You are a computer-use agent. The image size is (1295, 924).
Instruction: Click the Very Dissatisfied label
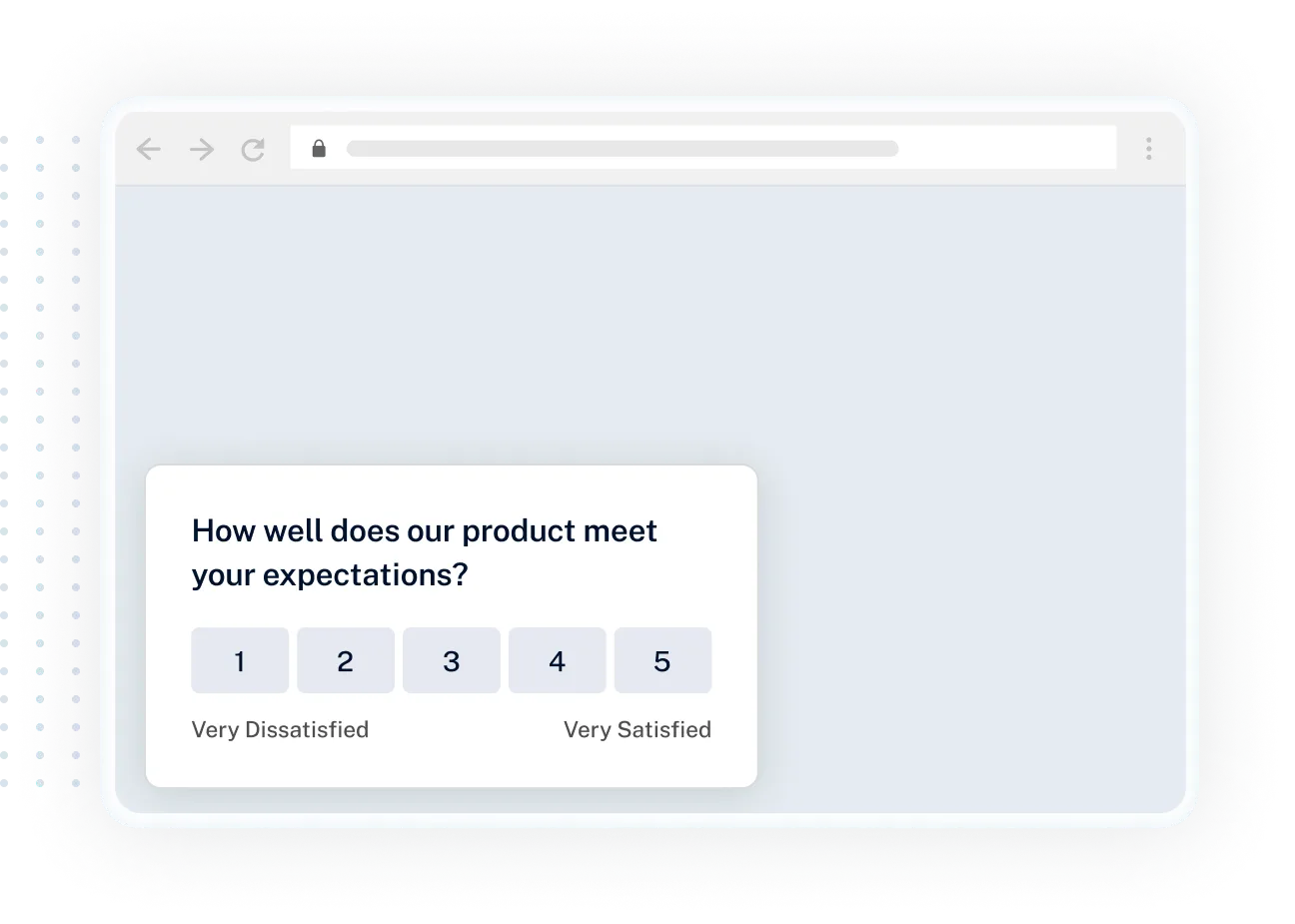[x=280, y=729]
